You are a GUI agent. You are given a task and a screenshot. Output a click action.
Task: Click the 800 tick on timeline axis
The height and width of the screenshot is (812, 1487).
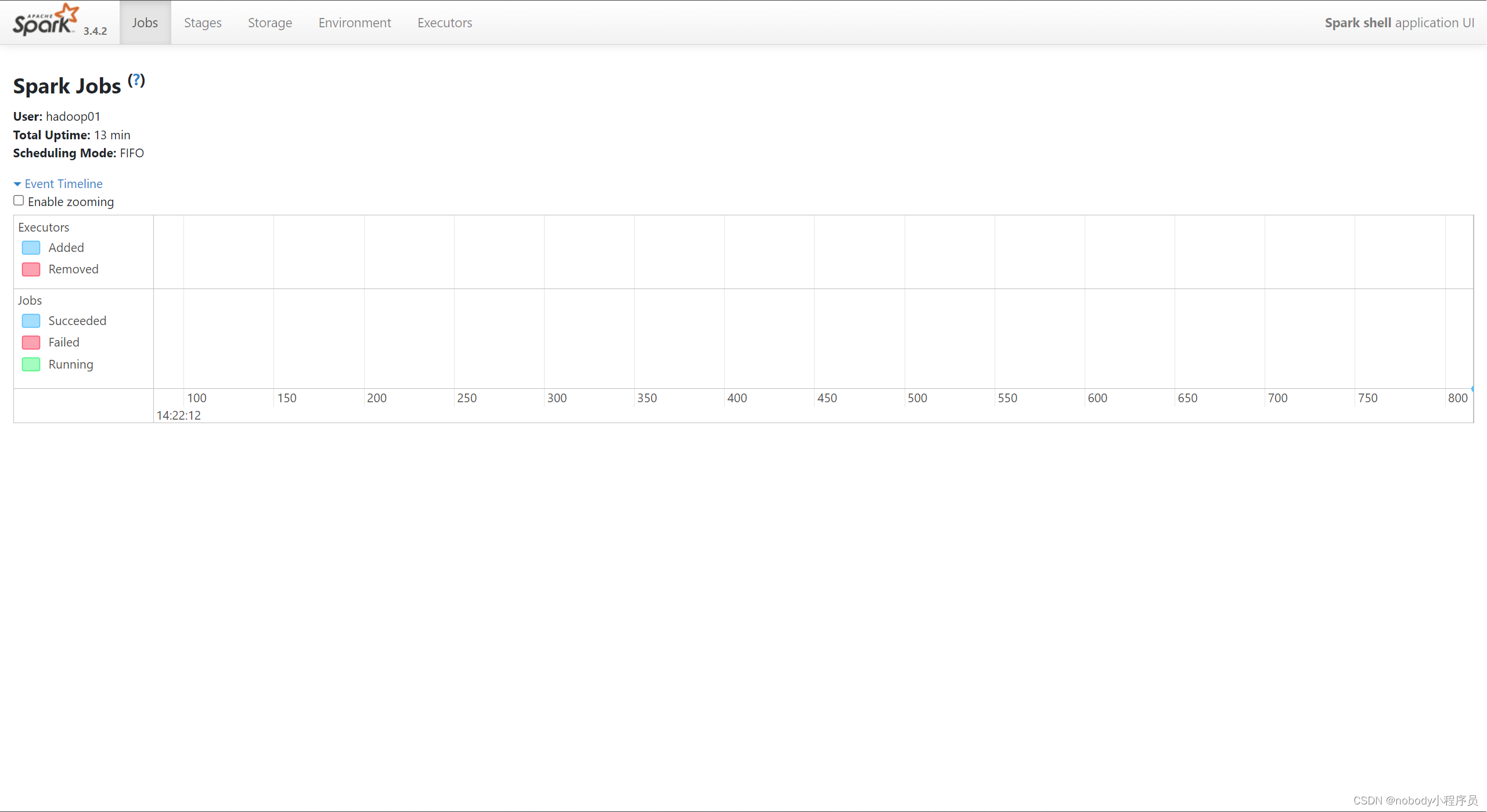pos(1457,398)
